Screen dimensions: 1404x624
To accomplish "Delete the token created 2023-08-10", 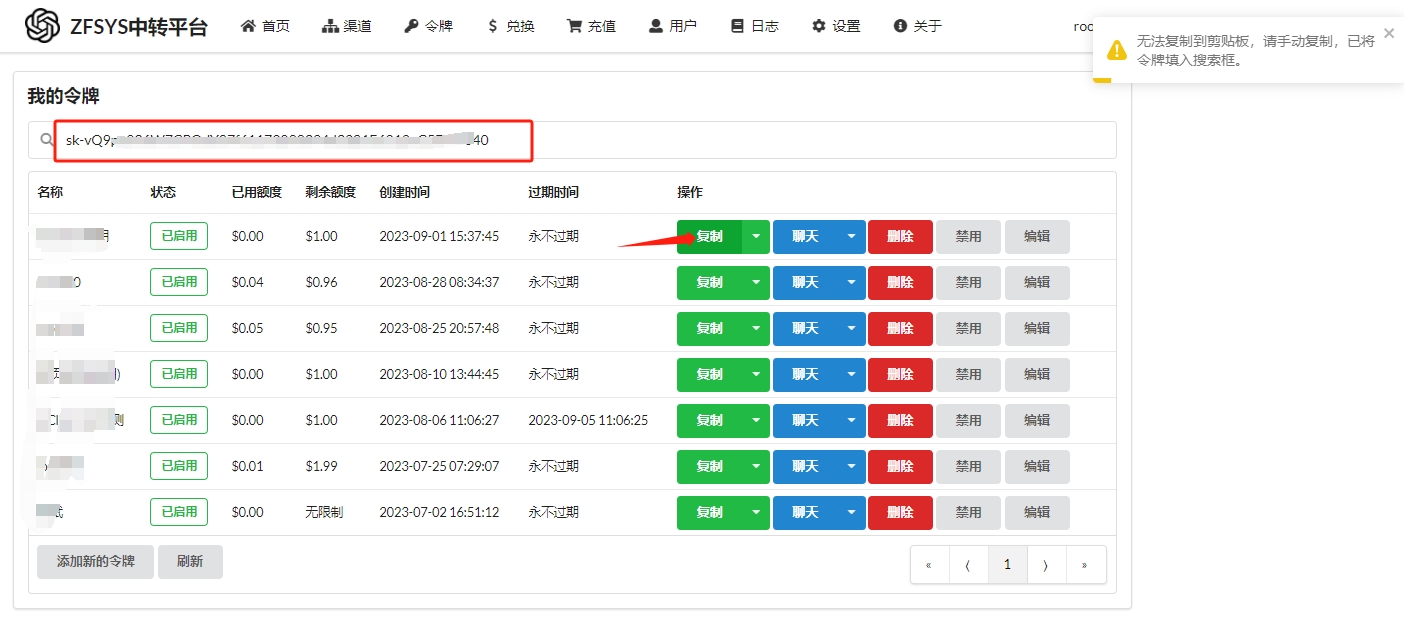I will pyautogui.click(x=900, y=375).
